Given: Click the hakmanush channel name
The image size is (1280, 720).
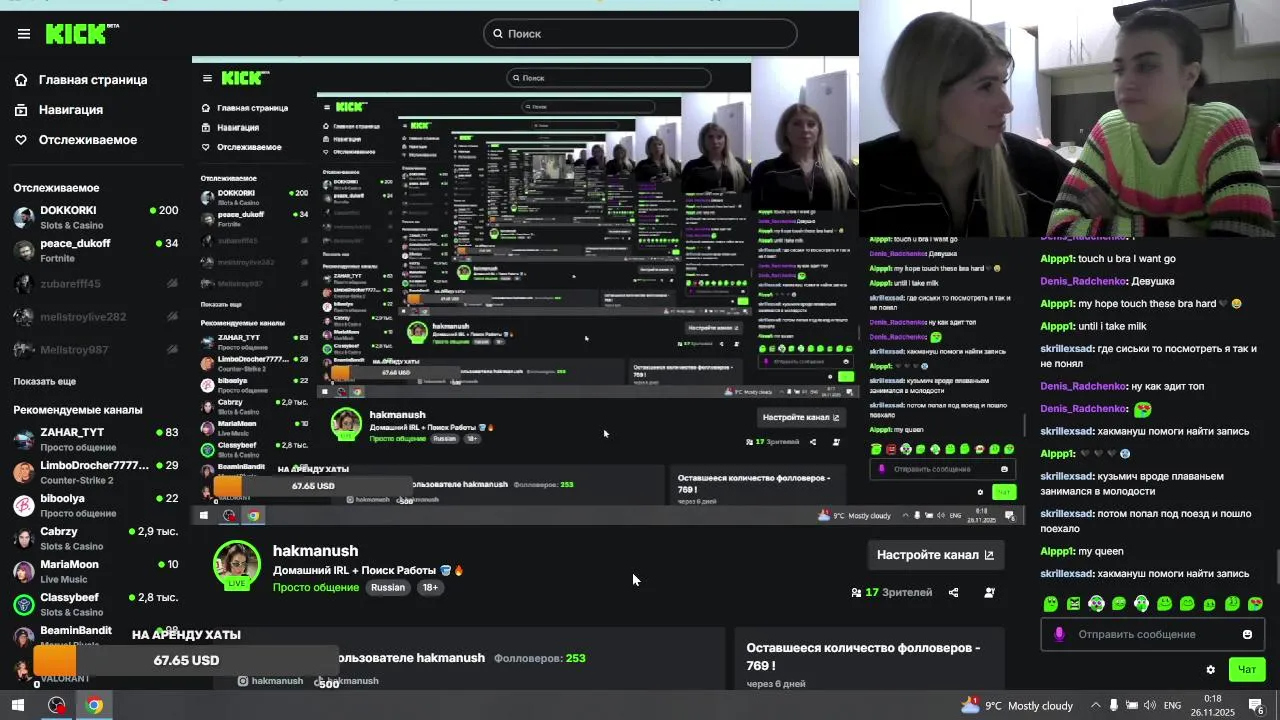Looking at the screenshot, I should point(315,551).
